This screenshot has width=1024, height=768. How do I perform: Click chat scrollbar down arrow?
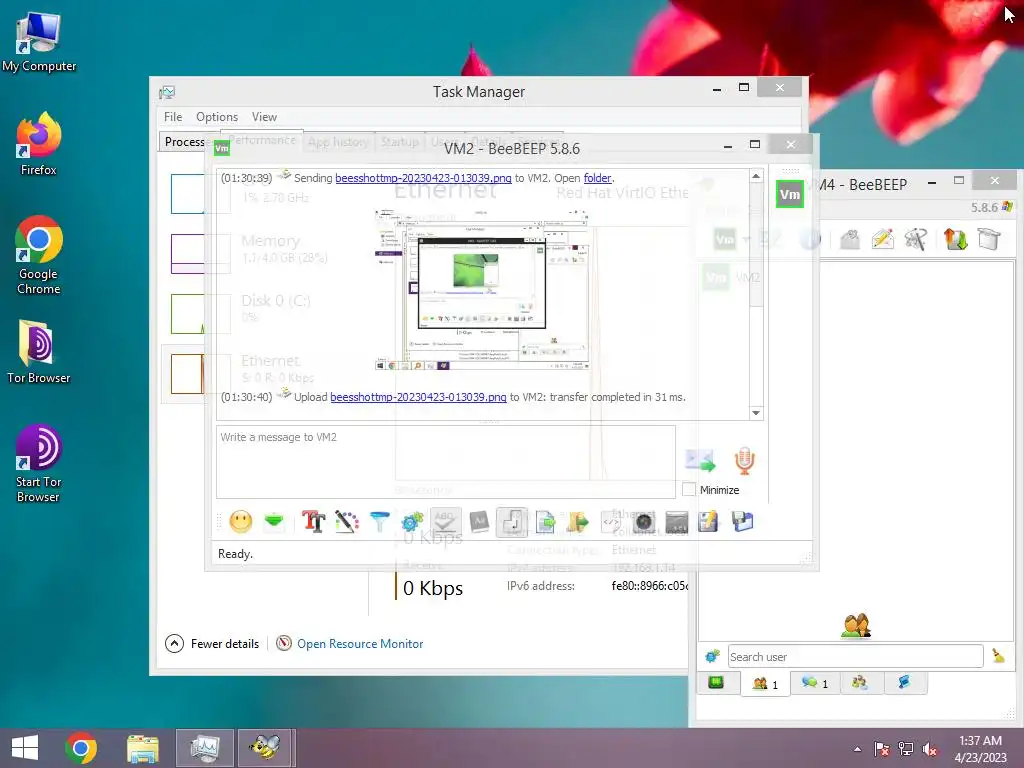756,413
